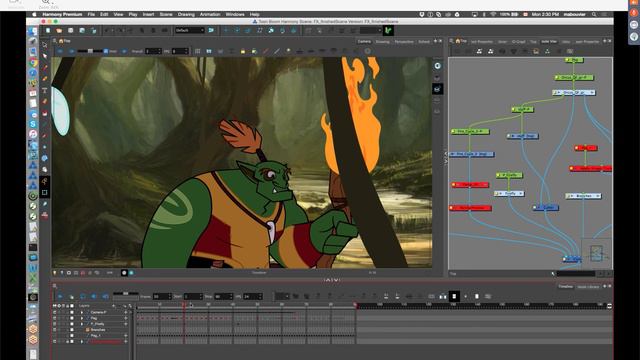Click the Finder icon in the Dock
The image size is (640, 360).
coord(33,31)
